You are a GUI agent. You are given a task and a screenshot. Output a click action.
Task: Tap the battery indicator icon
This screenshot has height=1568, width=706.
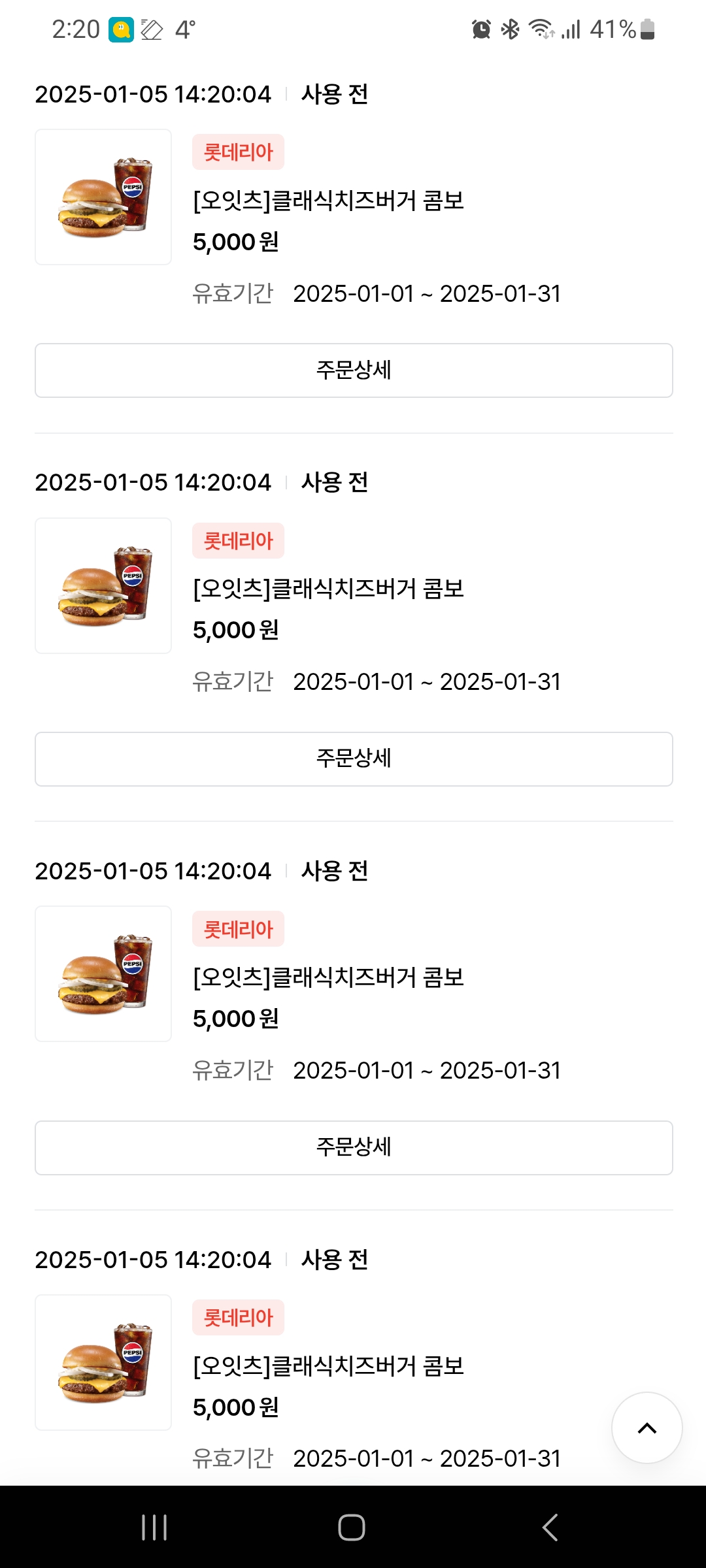647,29
